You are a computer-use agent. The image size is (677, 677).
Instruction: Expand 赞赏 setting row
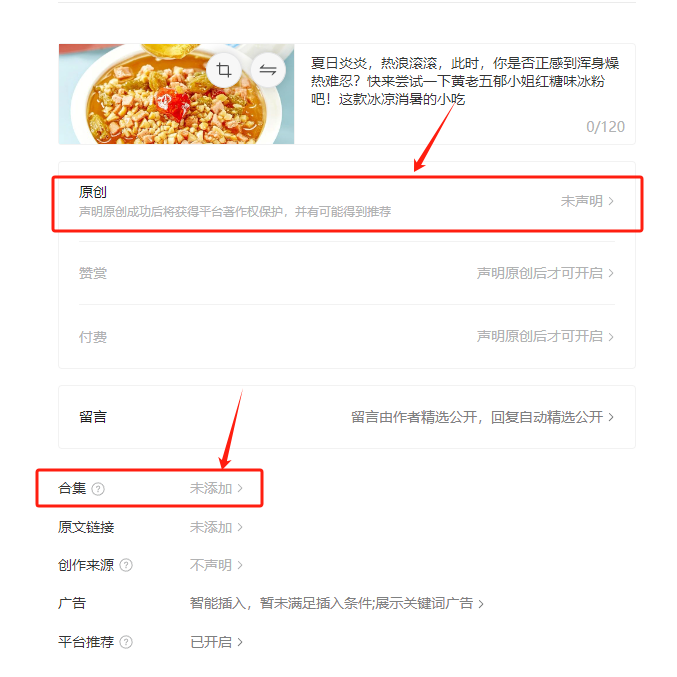point(347,273)
